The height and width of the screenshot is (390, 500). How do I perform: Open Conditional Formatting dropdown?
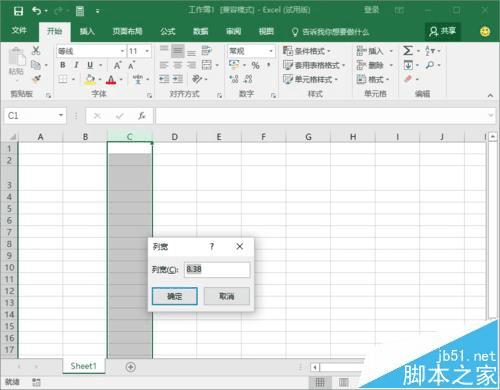pos(307,51)
